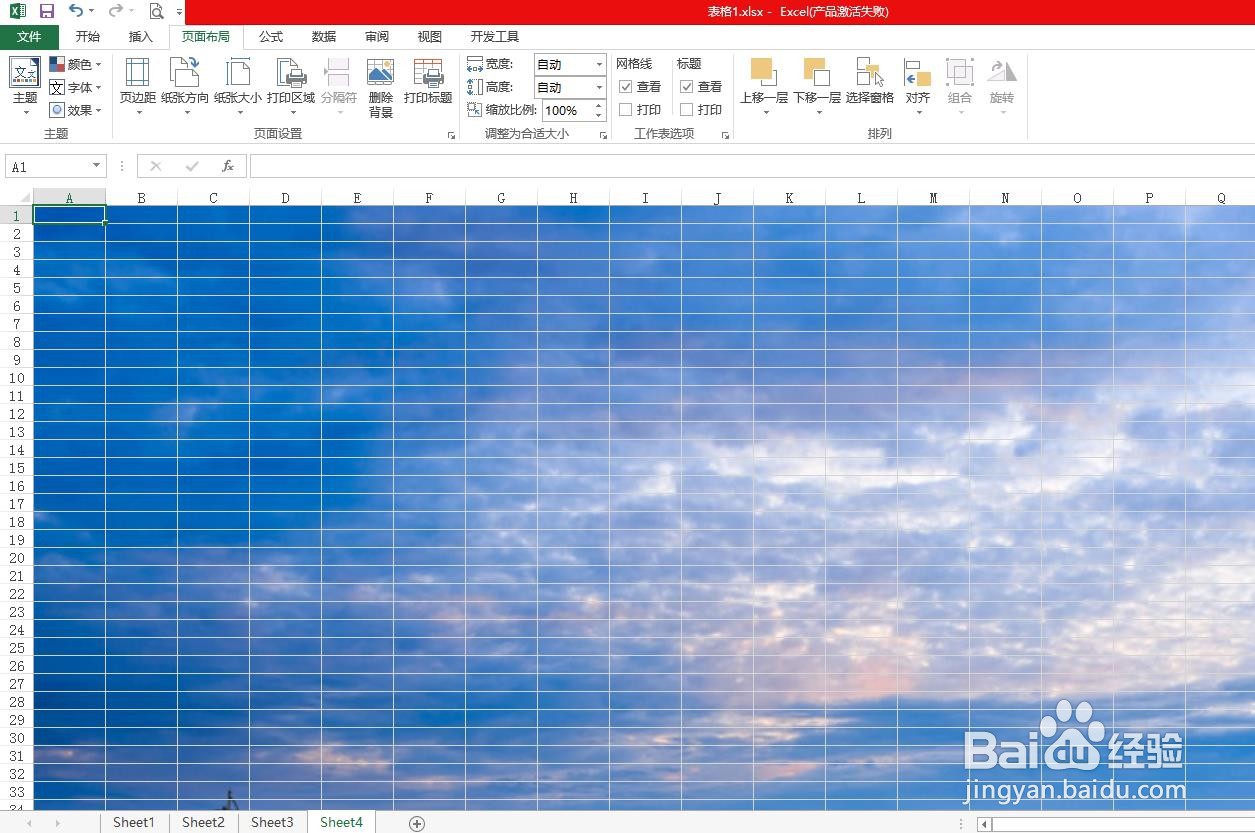Switch to Insert (插入) tab

tap(141, 37)
